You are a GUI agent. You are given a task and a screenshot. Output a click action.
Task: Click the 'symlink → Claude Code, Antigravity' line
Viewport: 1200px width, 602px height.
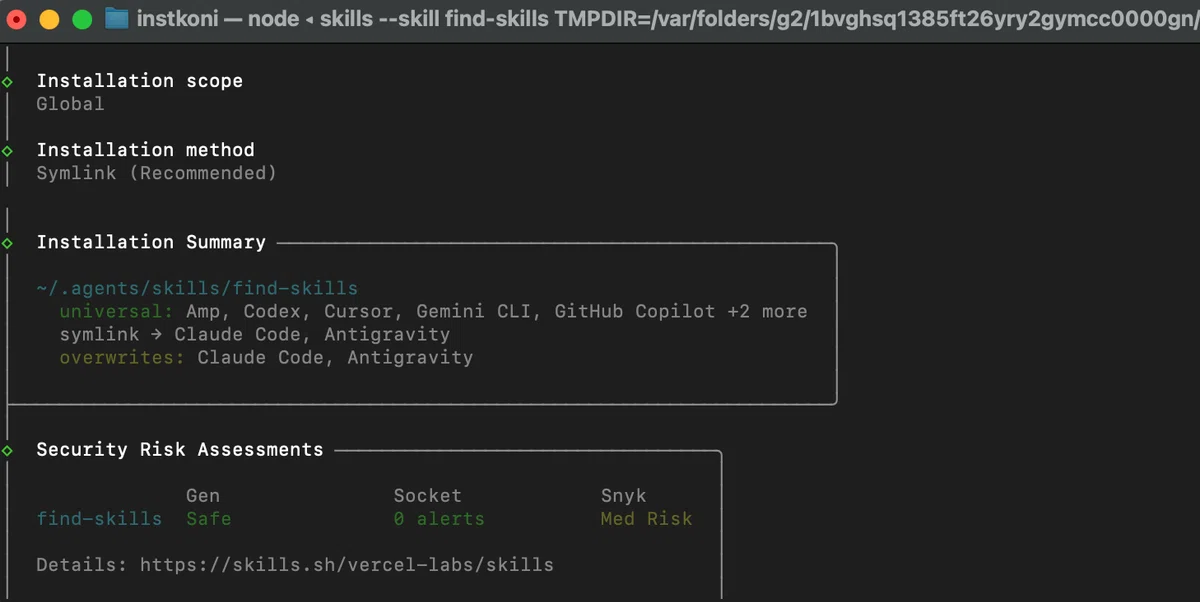point(255,334)
